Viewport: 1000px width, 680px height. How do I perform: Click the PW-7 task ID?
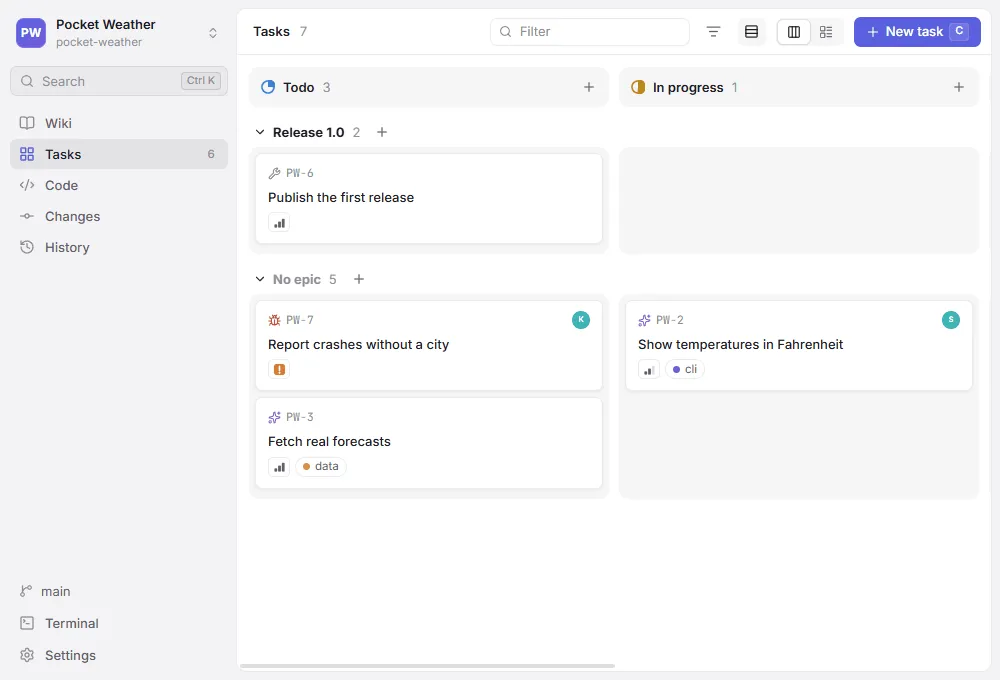pyautogui.click(x=300, y=320)
